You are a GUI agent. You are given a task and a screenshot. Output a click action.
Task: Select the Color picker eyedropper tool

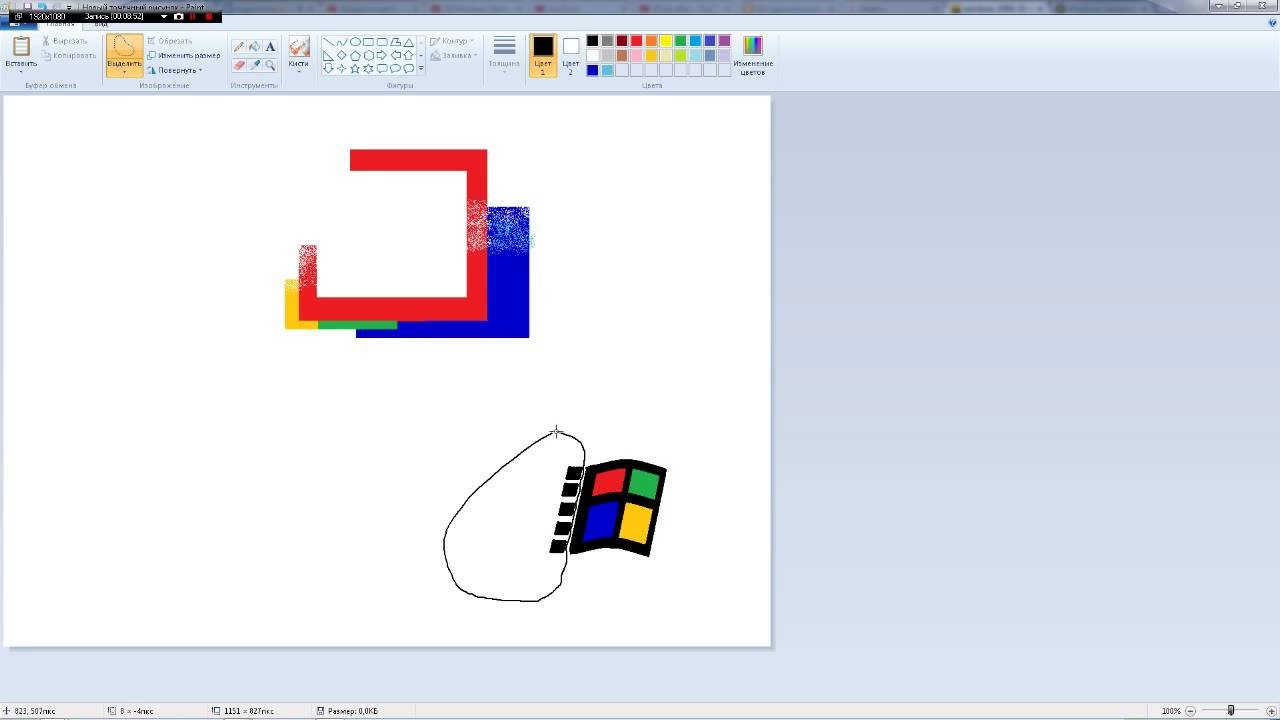pos(254,65)
